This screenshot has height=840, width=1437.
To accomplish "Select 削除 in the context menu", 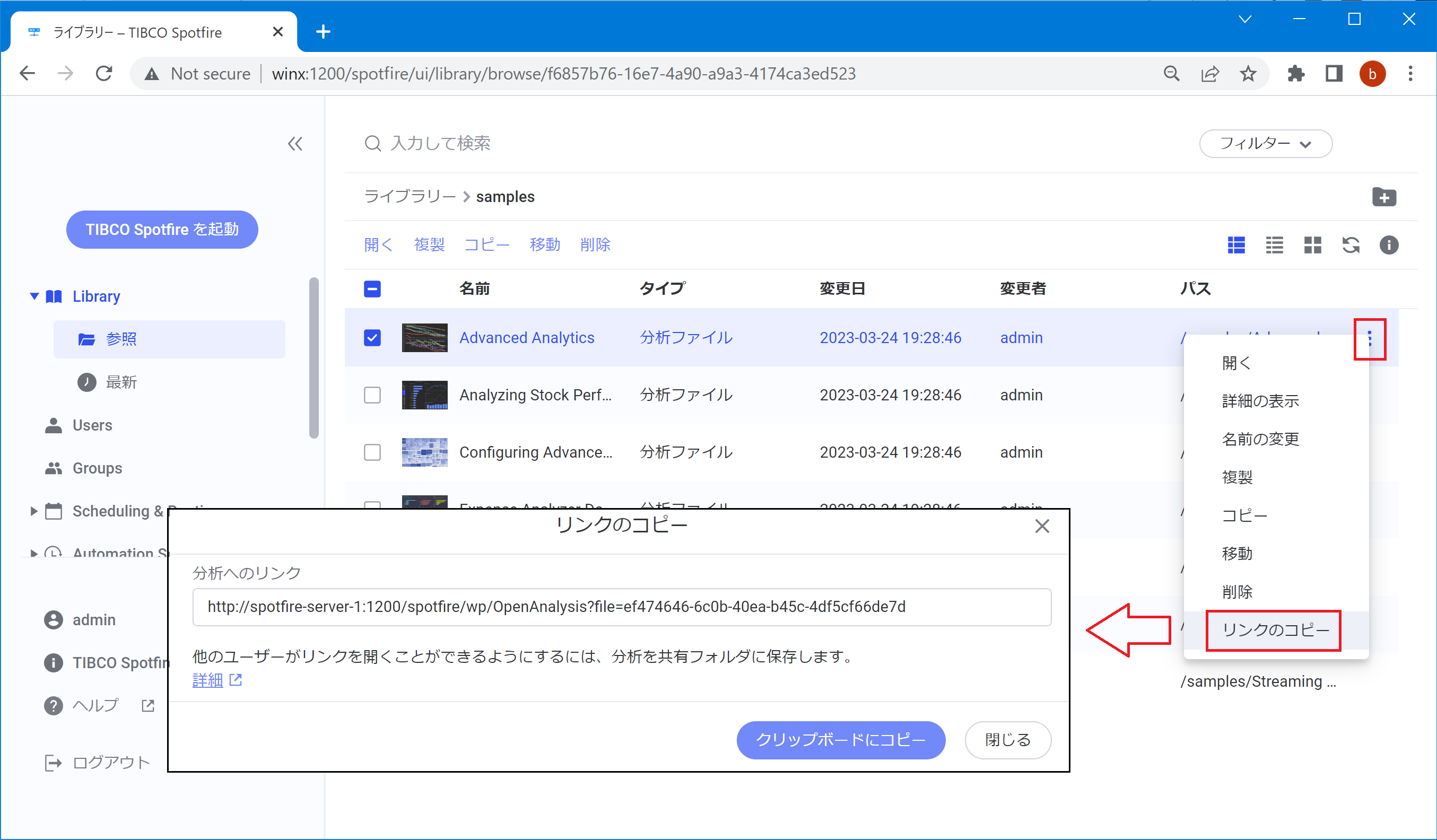I will (x=1276, y=592).
